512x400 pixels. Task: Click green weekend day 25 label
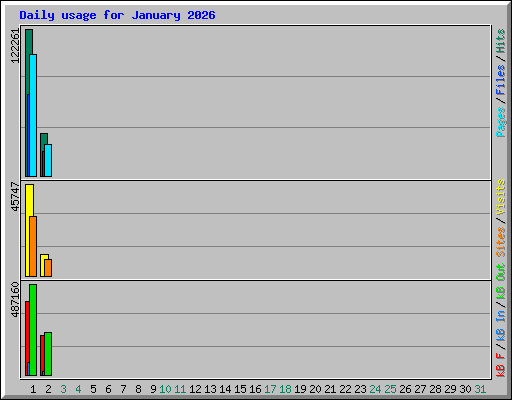coord(390,389)
